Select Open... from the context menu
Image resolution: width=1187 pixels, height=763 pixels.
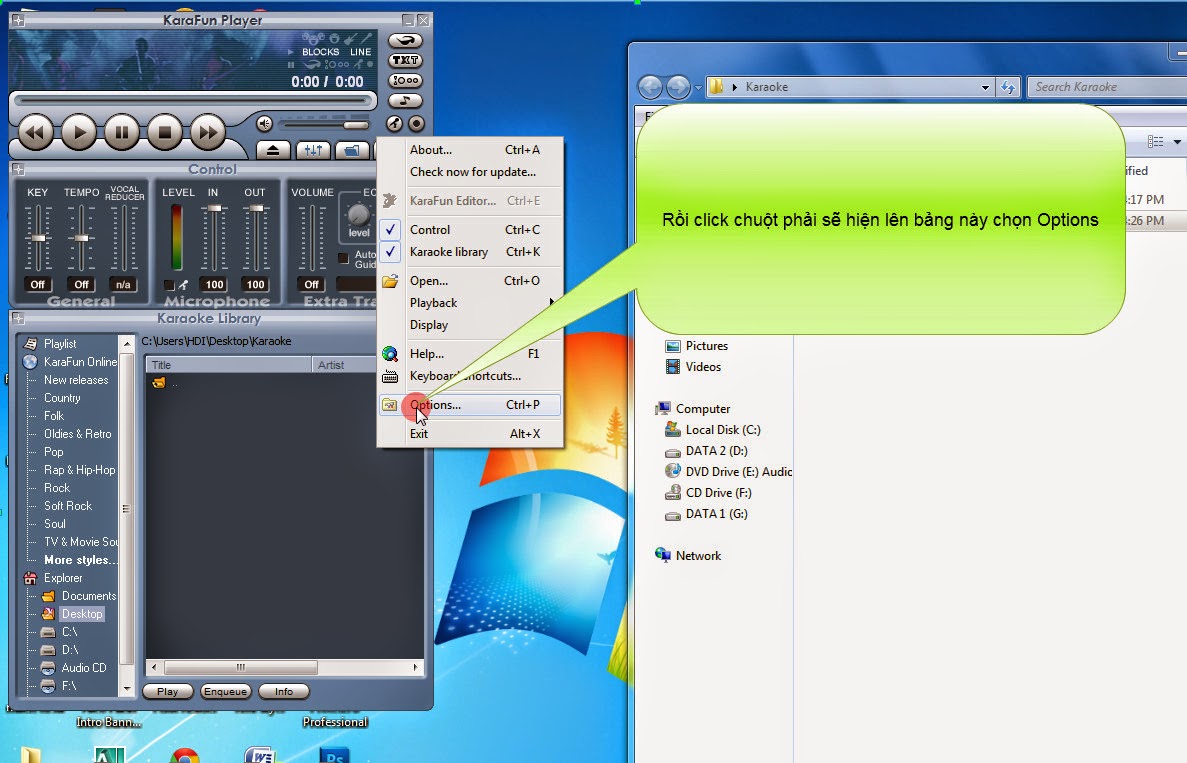point(470,281)
